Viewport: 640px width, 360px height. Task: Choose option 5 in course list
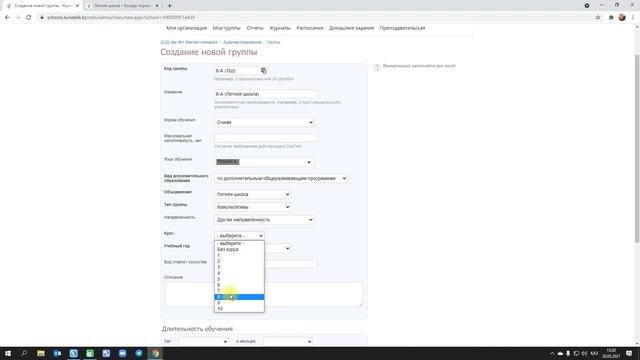tap(239, 279)
